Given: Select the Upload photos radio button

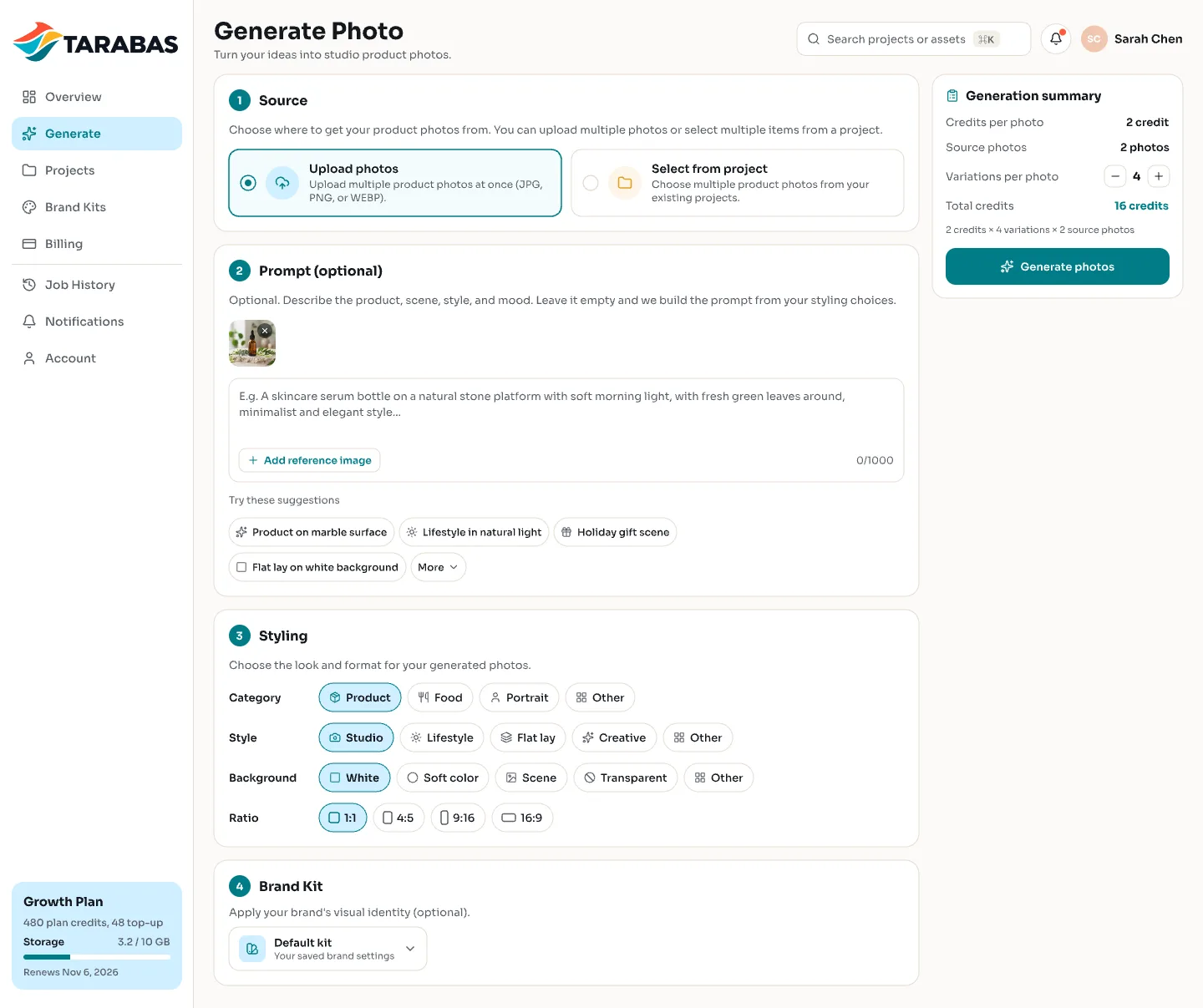Looking at the screenshot, I should coord(248,183).
